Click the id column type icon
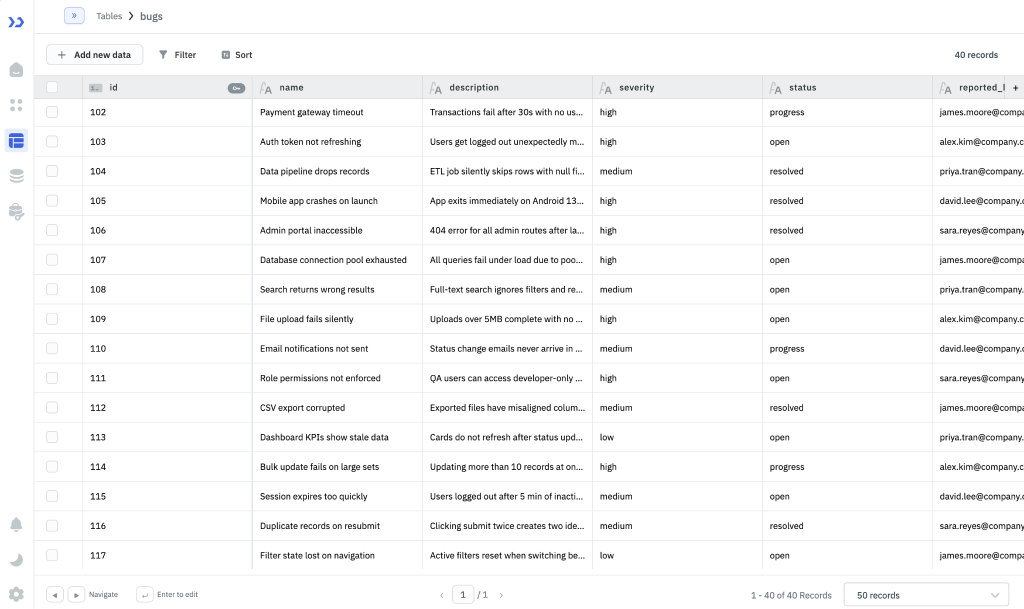This screenshot has height=609, width=1024. 95,88
